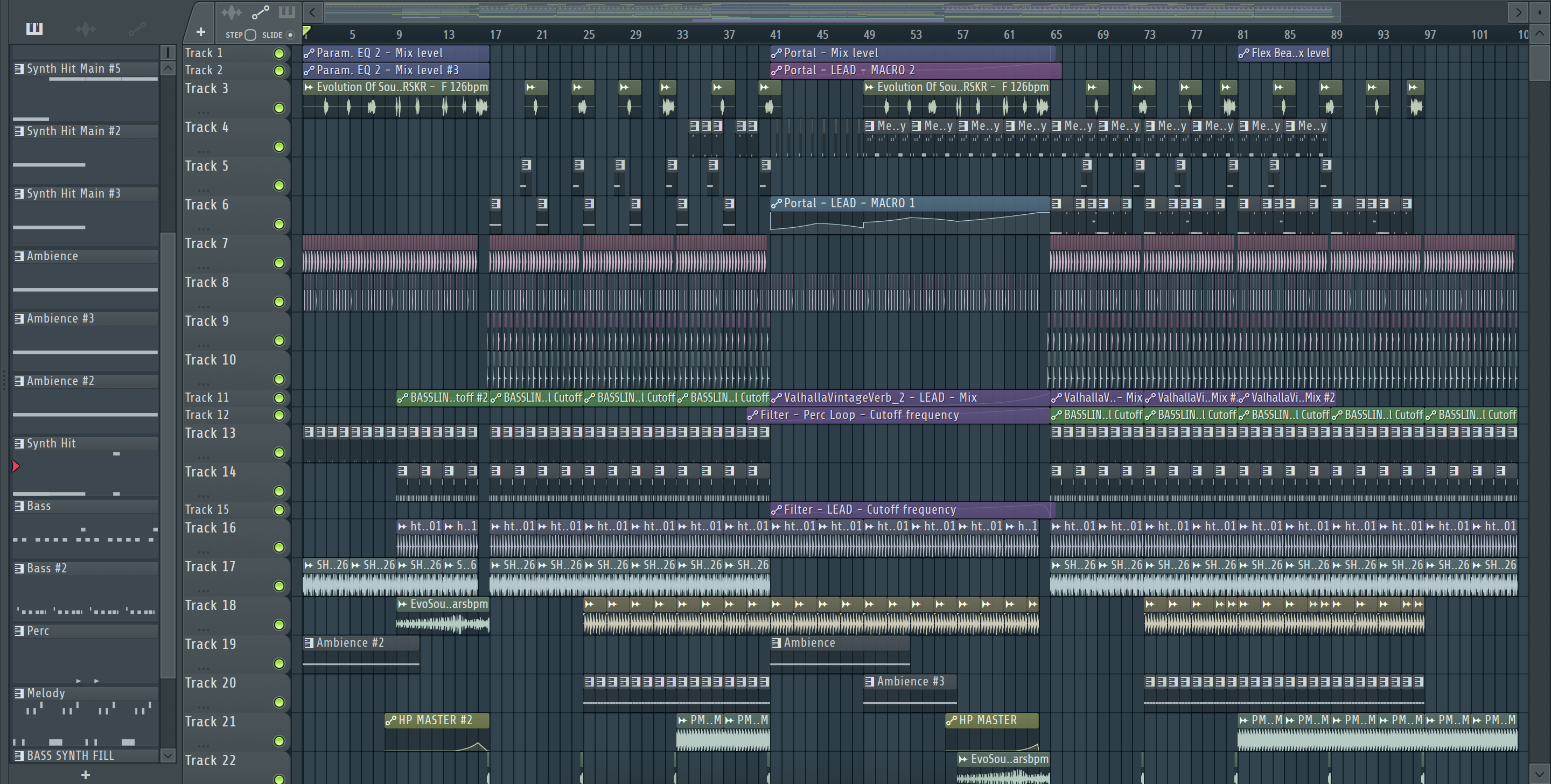This screenshot has height=784, width=1551.
Task: Select BASS SYNTH FILL in picker
Action: 86,755
